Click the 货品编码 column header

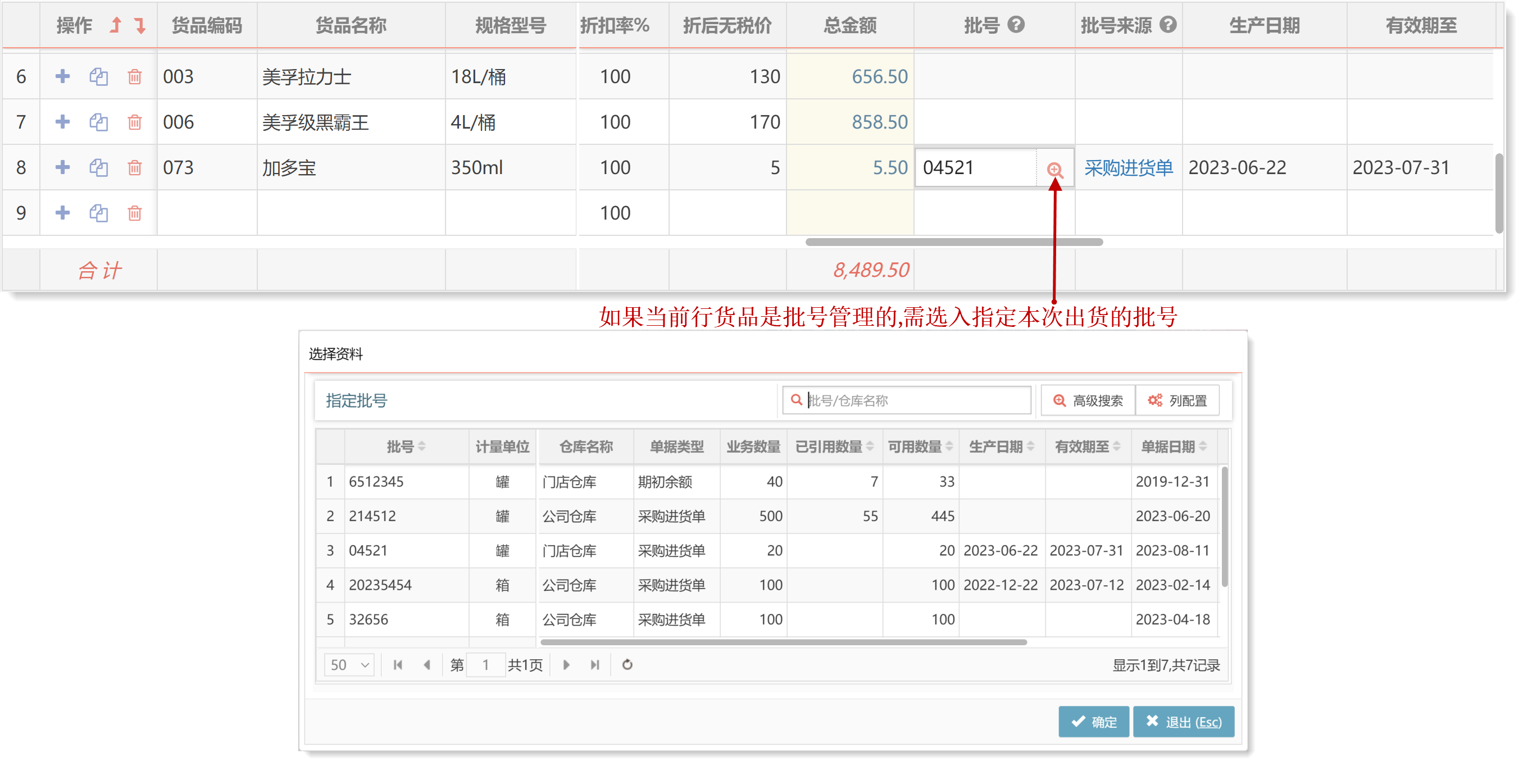click(x=207, y=25)
